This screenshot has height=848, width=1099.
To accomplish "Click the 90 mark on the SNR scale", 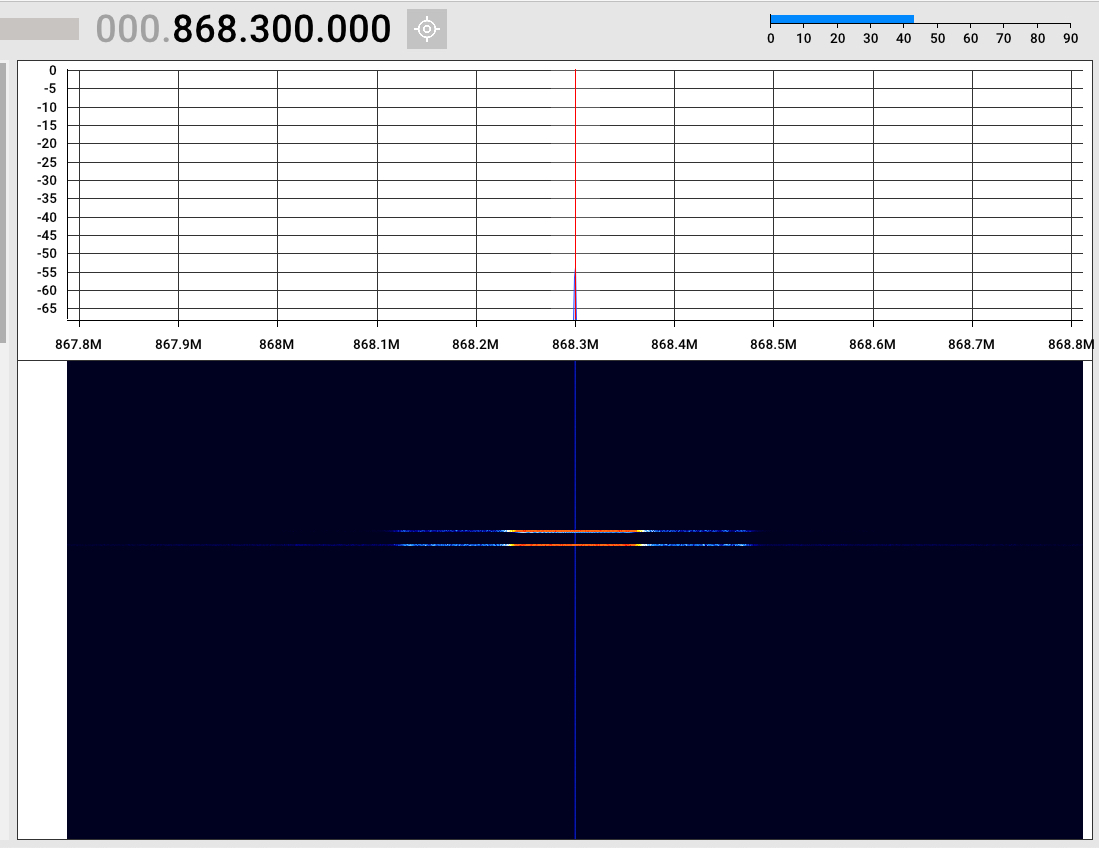I will (x=1070, y=39).
